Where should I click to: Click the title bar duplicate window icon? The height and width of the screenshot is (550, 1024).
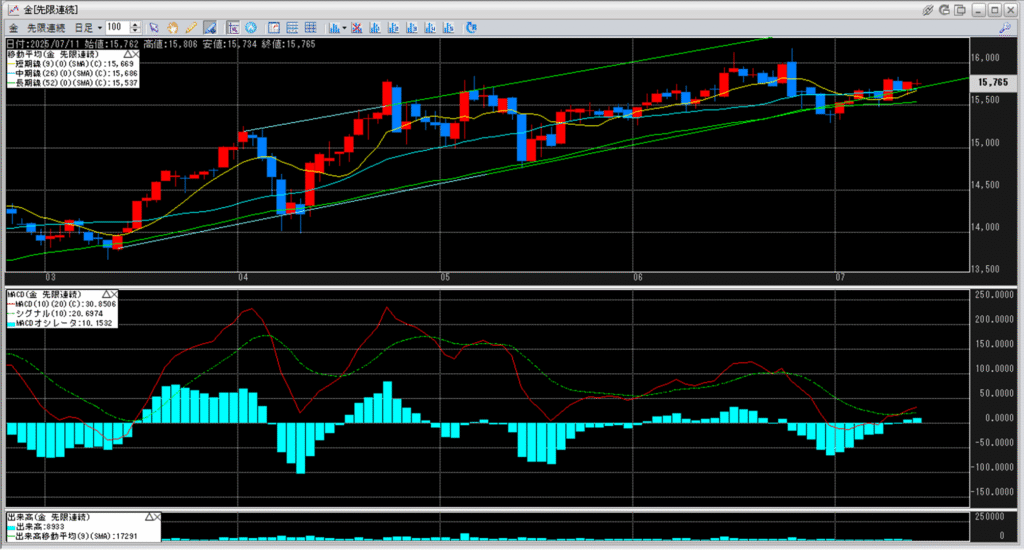(959, 10)
